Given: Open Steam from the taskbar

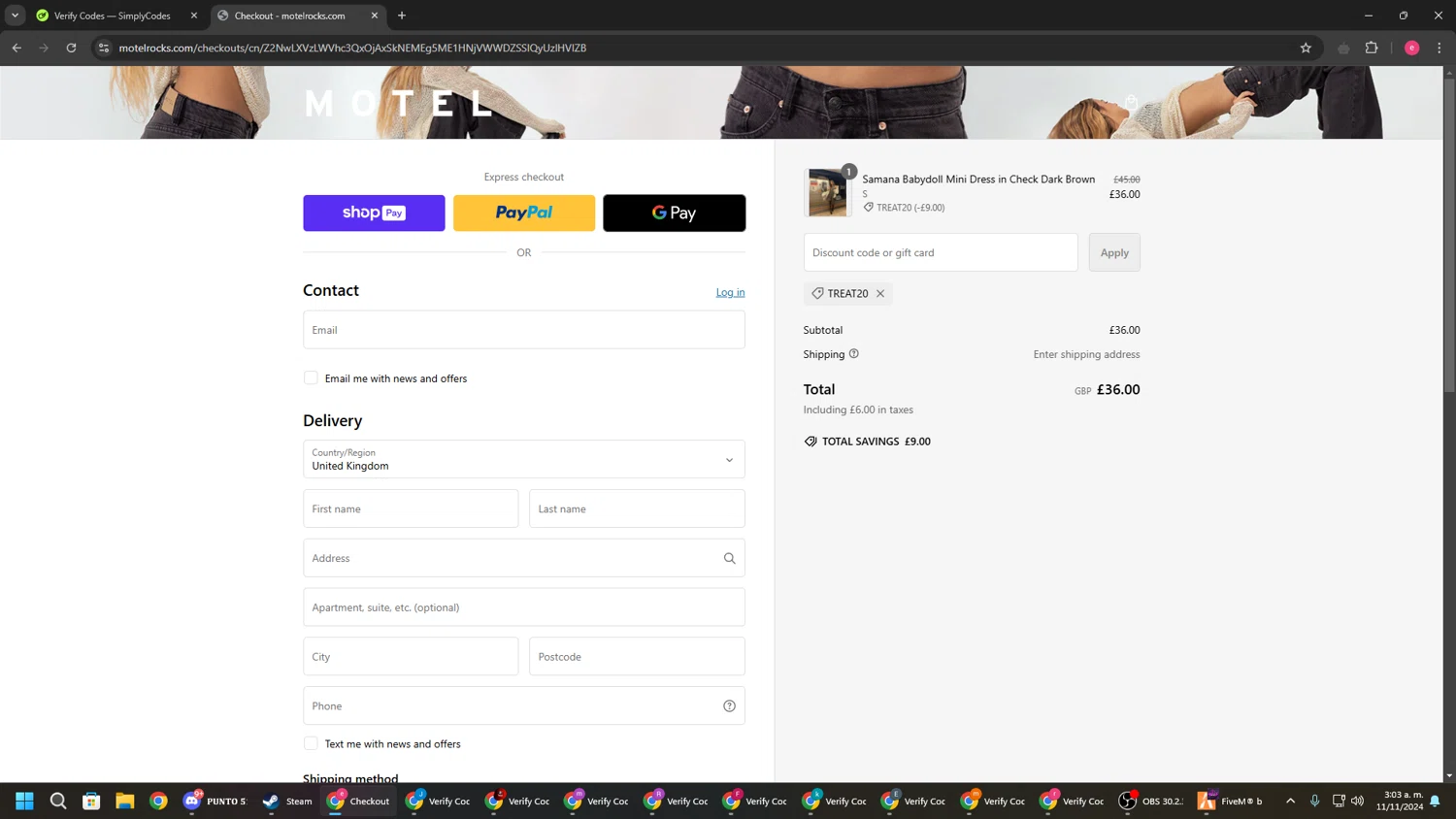Looking at the screenshot, I should pyautogui.click(x=287, y=801).
